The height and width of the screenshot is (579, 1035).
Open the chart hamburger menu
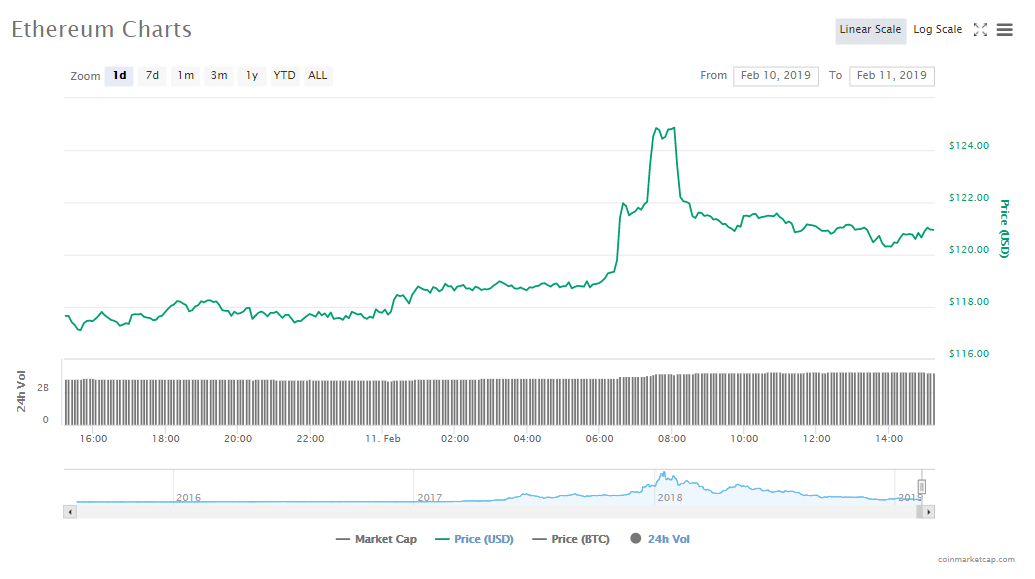1004,30
